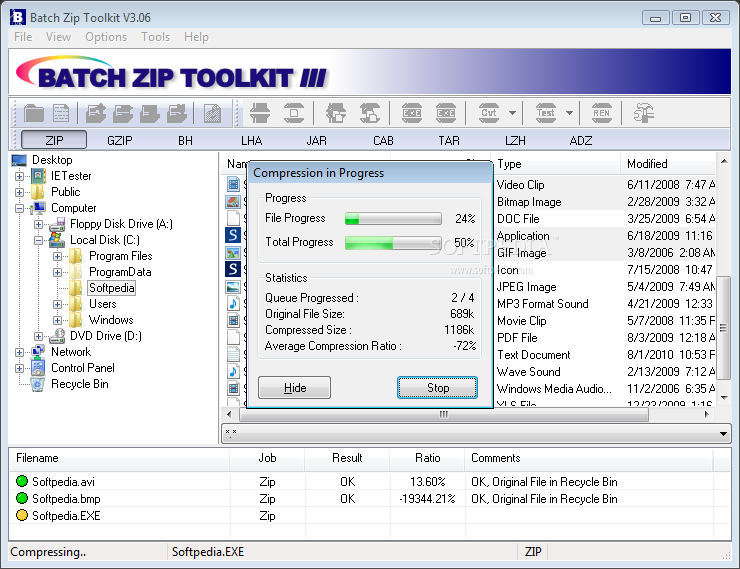Select the ZIP format tab
Image resolution: width=740 pixels, height=569 pixels.
point(54,140)
